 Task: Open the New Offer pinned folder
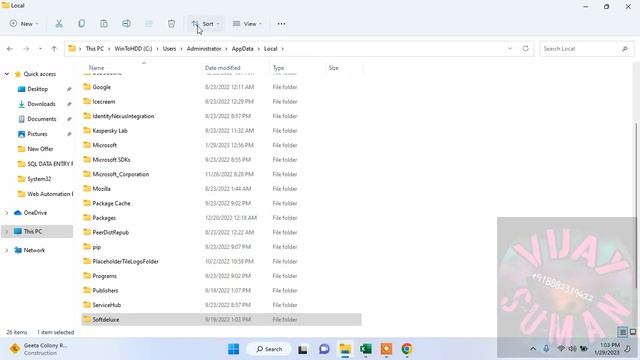tap(40, 149)
